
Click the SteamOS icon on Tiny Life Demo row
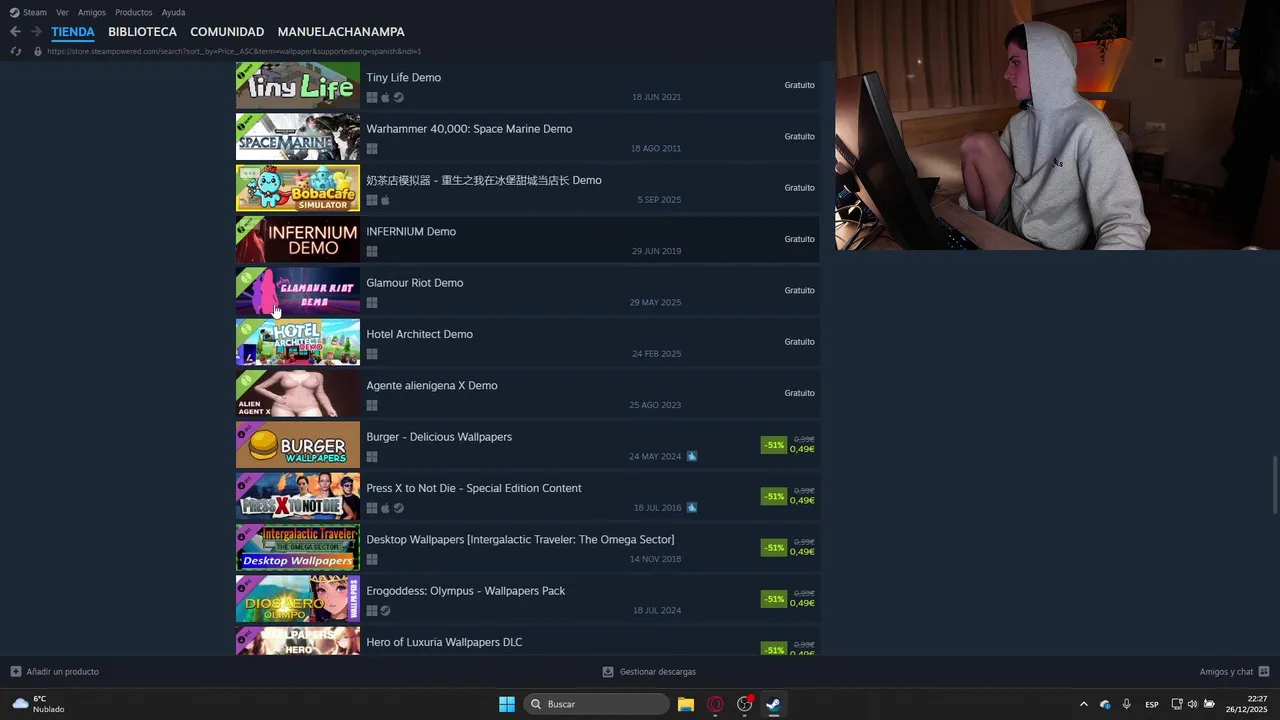tap(398, 97)
